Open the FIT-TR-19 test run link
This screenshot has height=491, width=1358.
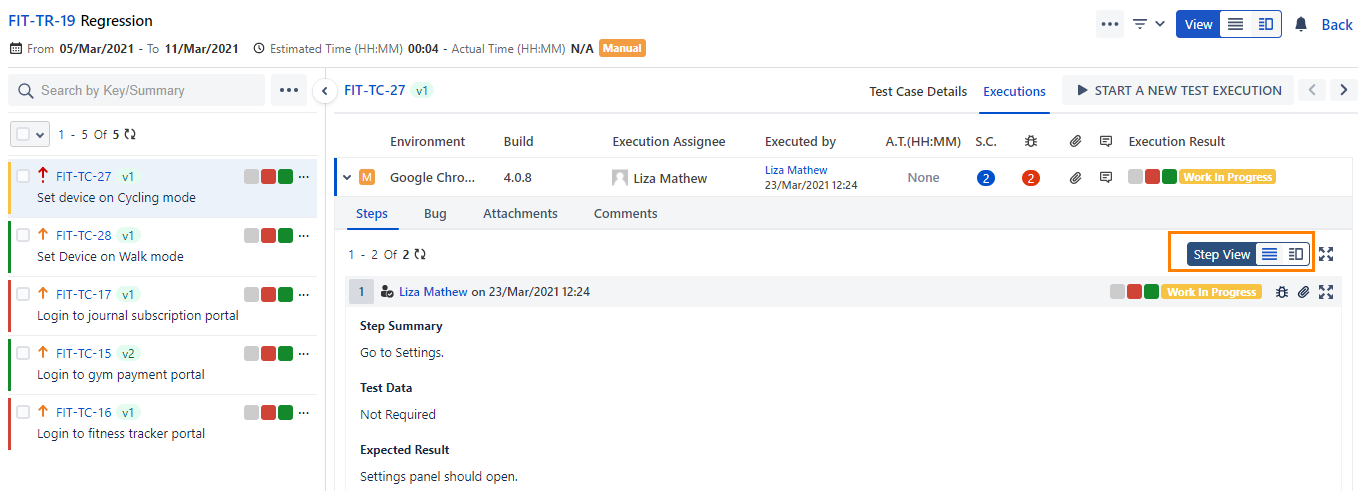point(42,21)
